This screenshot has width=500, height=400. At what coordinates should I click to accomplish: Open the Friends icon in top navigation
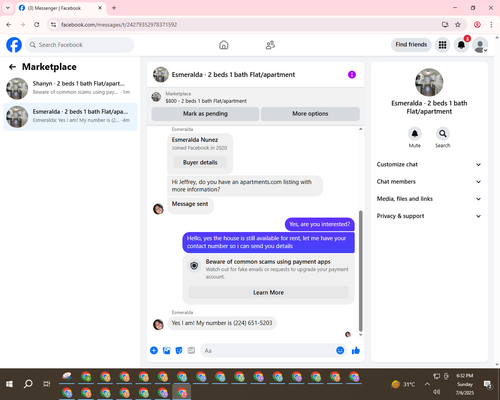click(x=270, y=45)
